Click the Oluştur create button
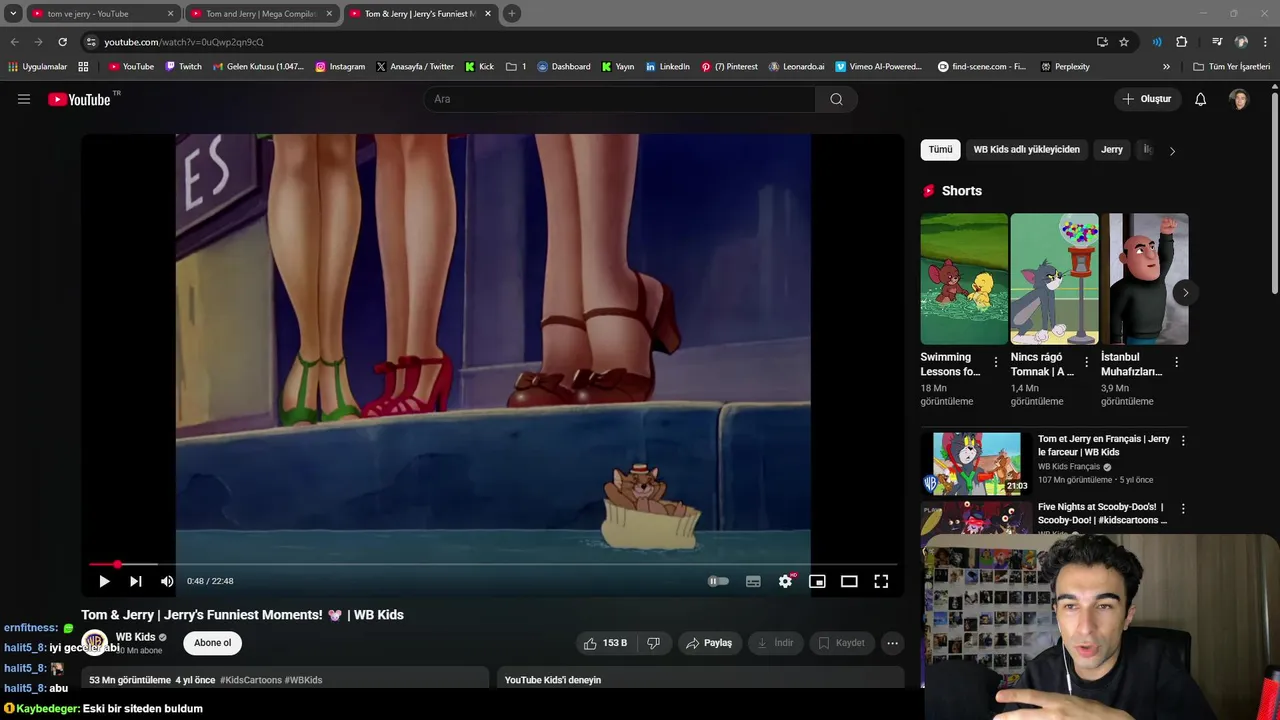Screen dimensions: 1280x720 1146,99
